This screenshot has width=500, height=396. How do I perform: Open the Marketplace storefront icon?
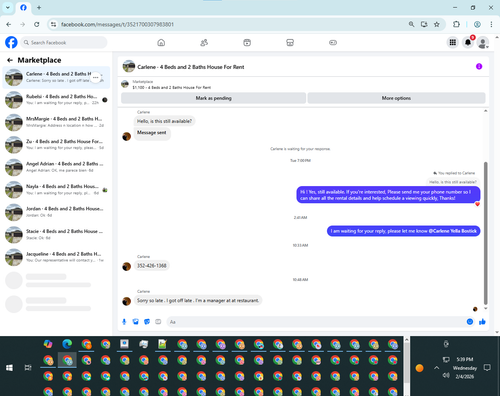pyautogui.click(x=290, y=42)
